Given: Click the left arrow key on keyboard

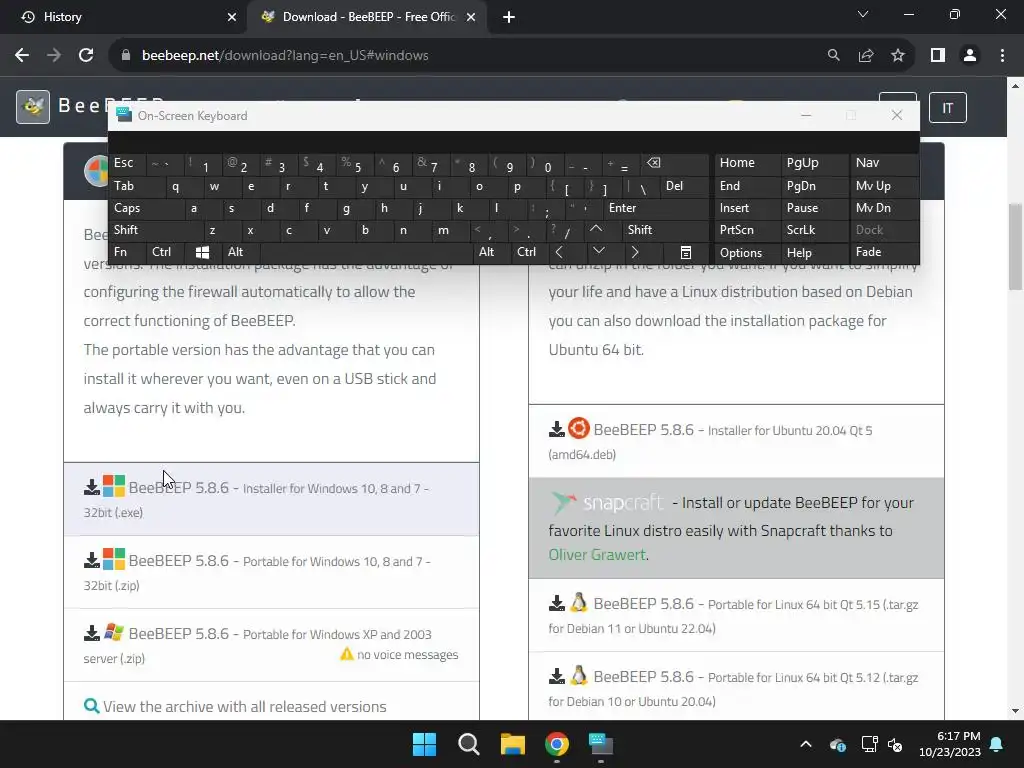Looking at the screenshot, I should coord(560,252).
